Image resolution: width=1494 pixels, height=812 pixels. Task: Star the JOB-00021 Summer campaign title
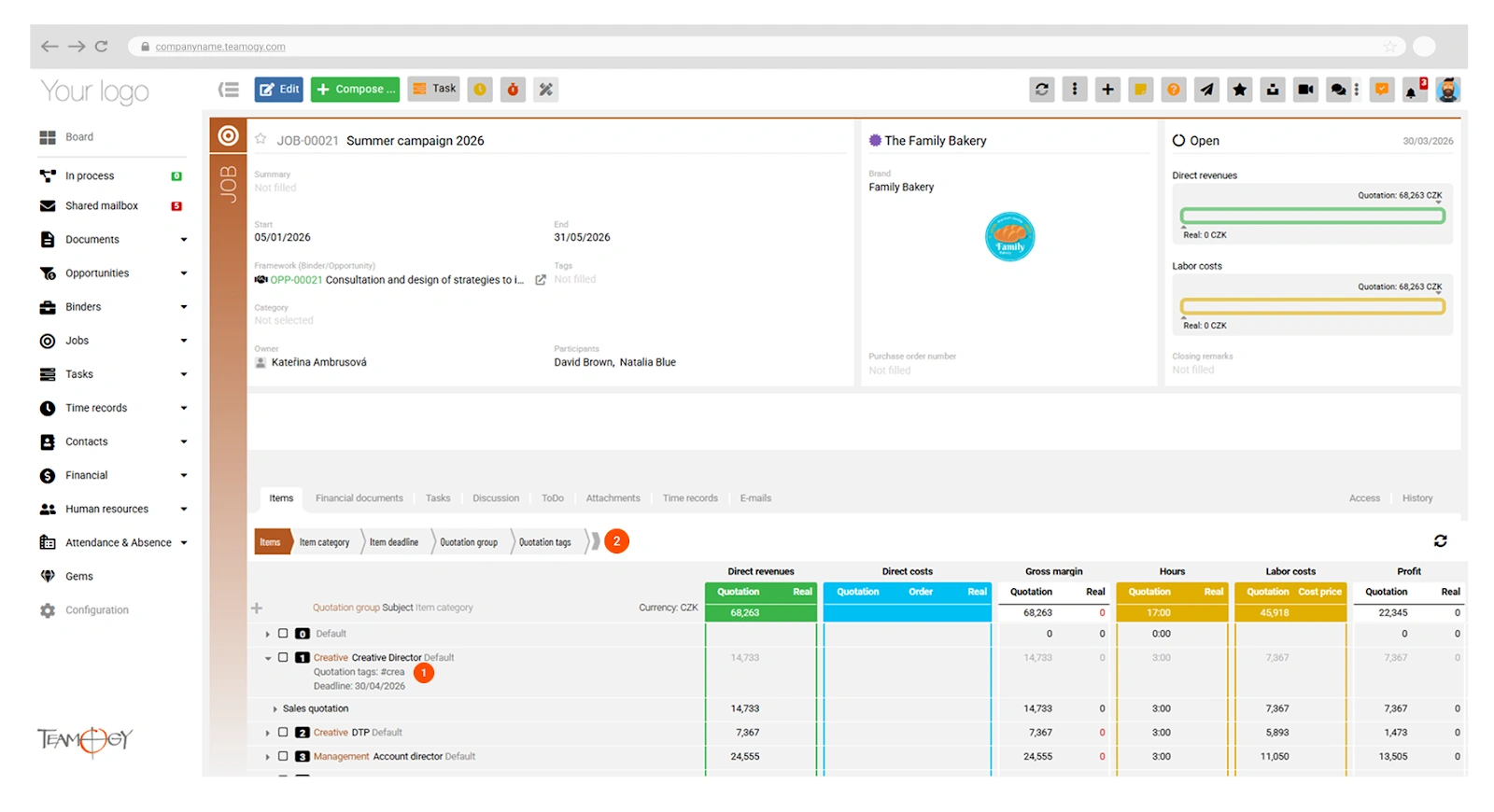pos(261,139)
